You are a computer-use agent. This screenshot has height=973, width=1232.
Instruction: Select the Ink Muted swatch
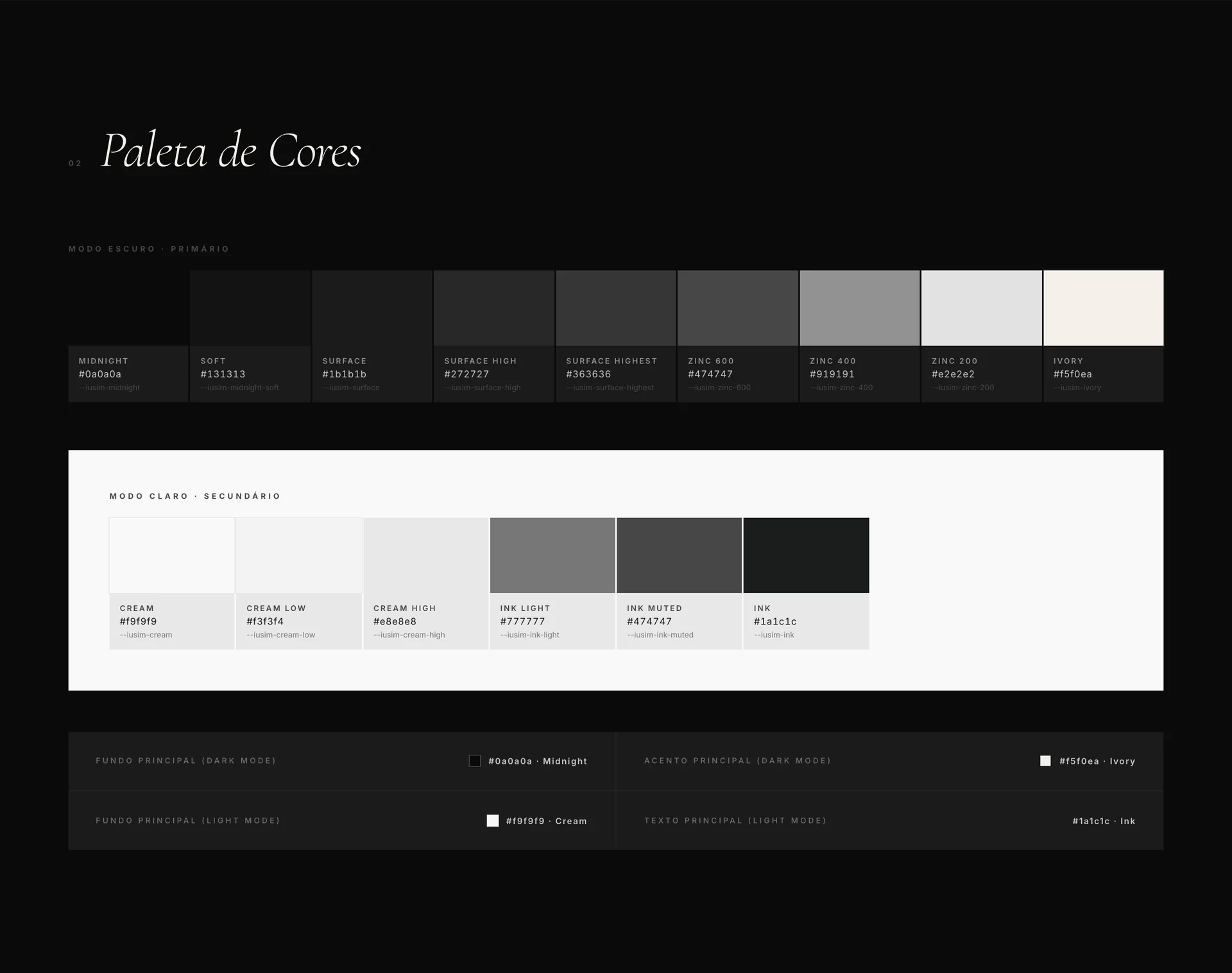680,555
